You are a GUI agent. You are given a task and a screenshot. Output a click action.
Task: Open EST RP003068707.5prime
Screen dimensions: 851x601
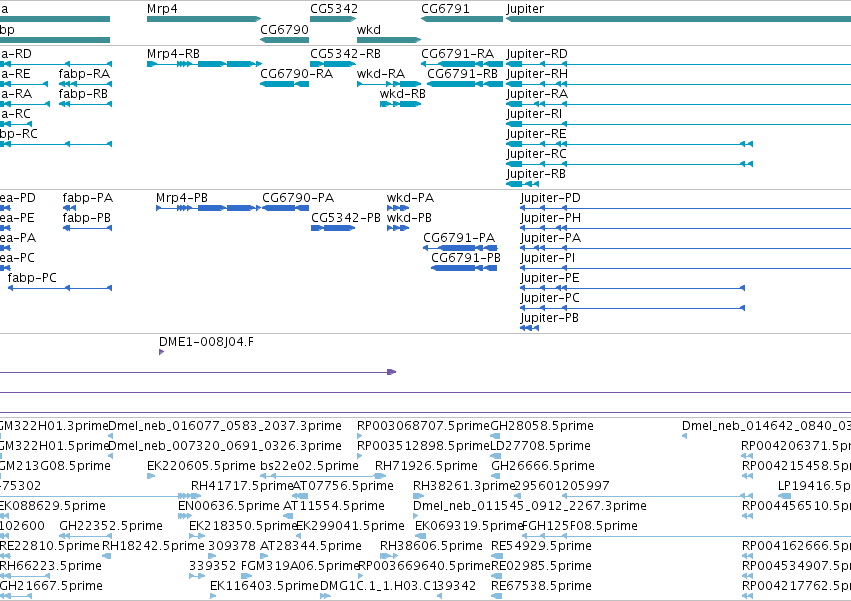(423, 426)
